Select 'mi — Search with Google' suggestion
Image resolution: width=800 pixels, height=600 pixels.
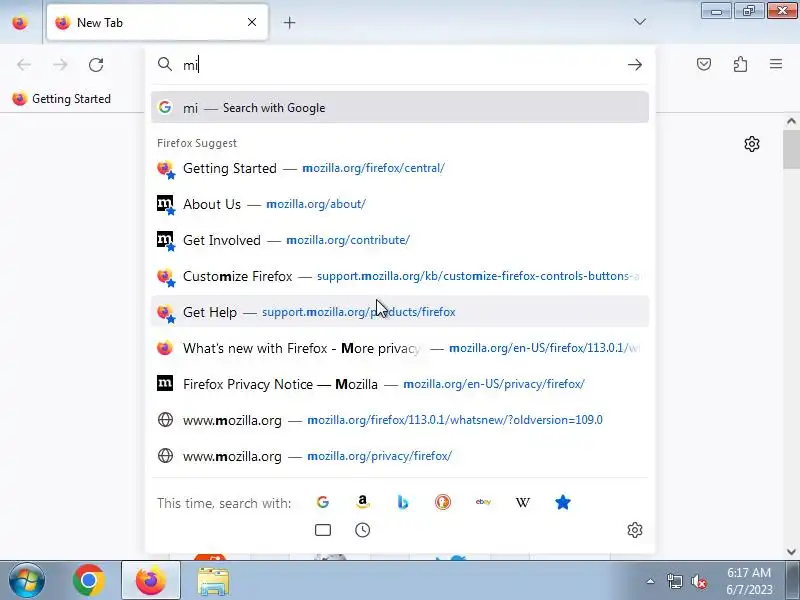click(400, 107)
